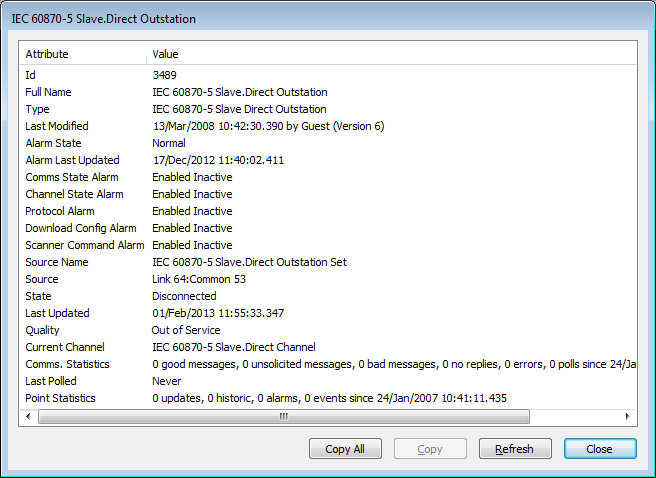Click the horizontal scrollbar thumb
Screen dimensions: 656x478
click(x=283, y=416)
